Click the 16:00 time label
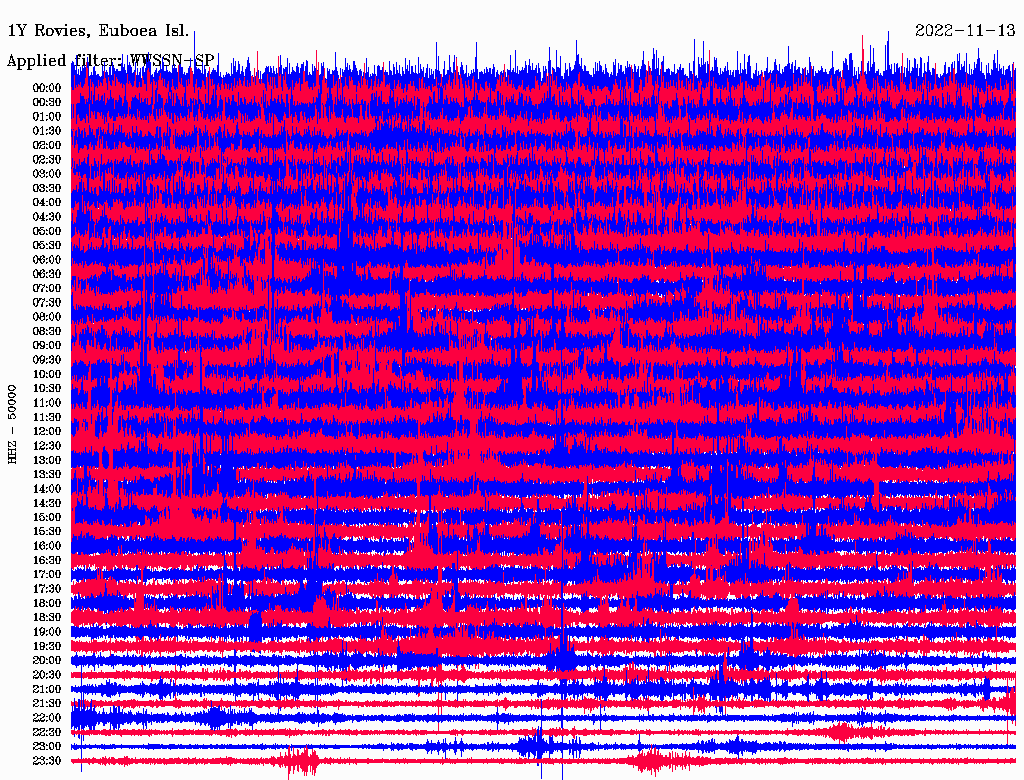The width and height of the screenshot is (1024, 780). (x=47, y=545)
